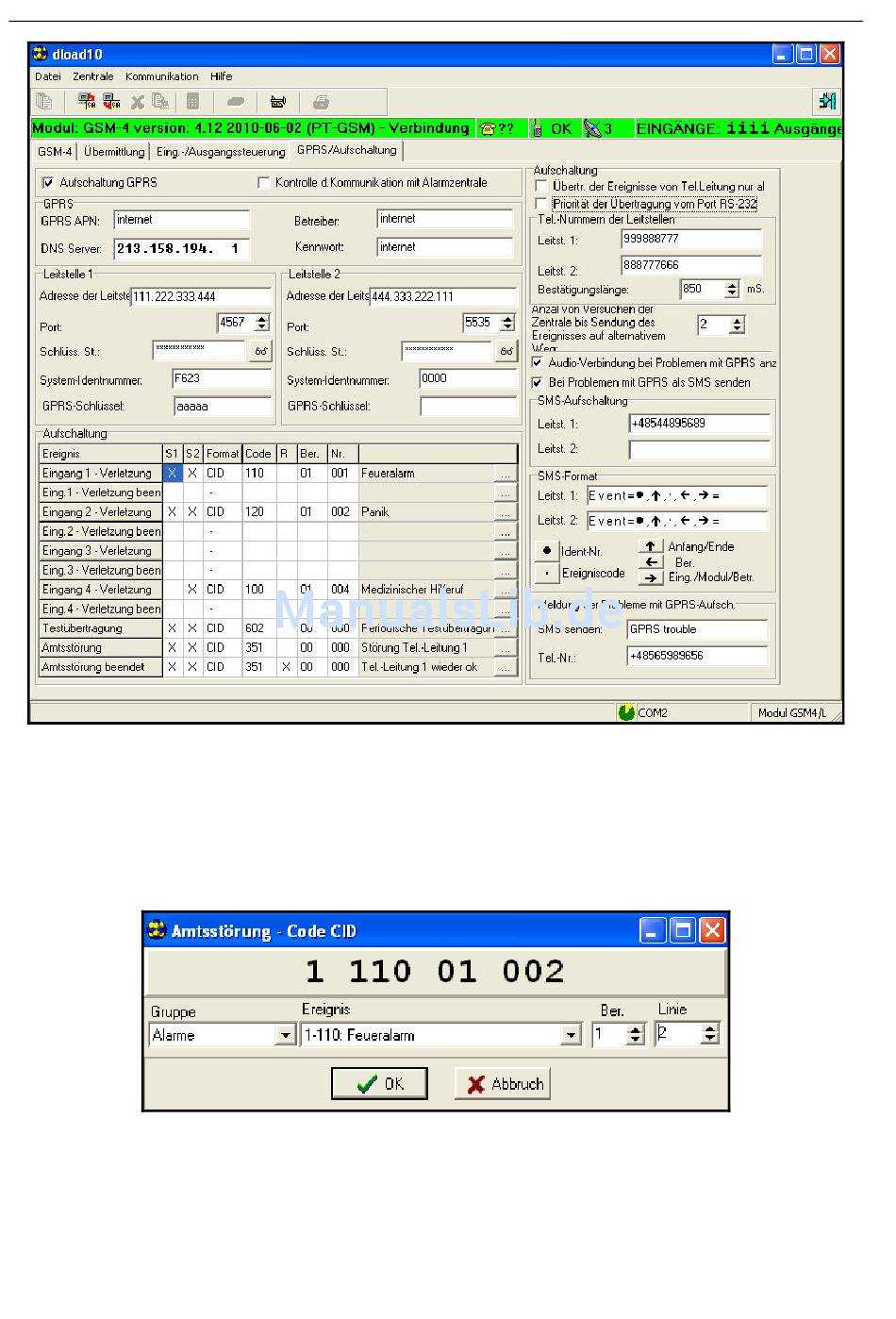Adjust the Bestätigungslänge 850 spinner
Viewport: 896px width, 1319px height.
pyautogui.click(x=733, y=290)
